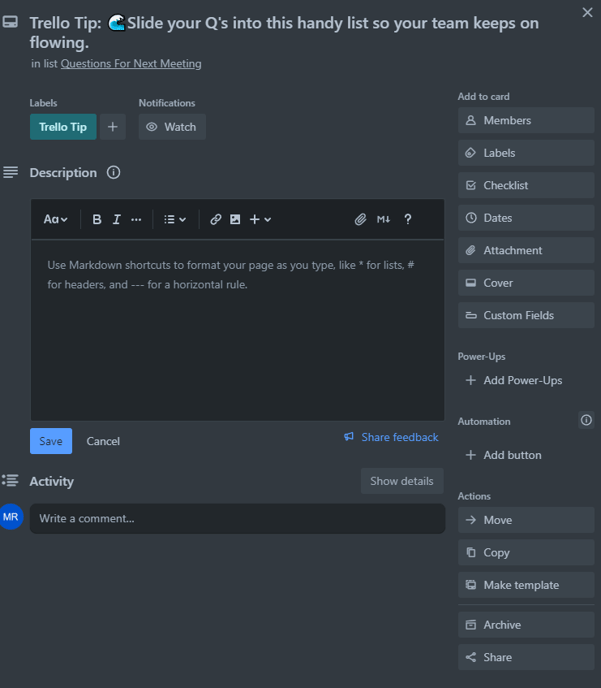The height and width of the screenshot is (688, 601).
Task: Click the paperclip attach icon in editor
Action: click(x=360, y=219)
